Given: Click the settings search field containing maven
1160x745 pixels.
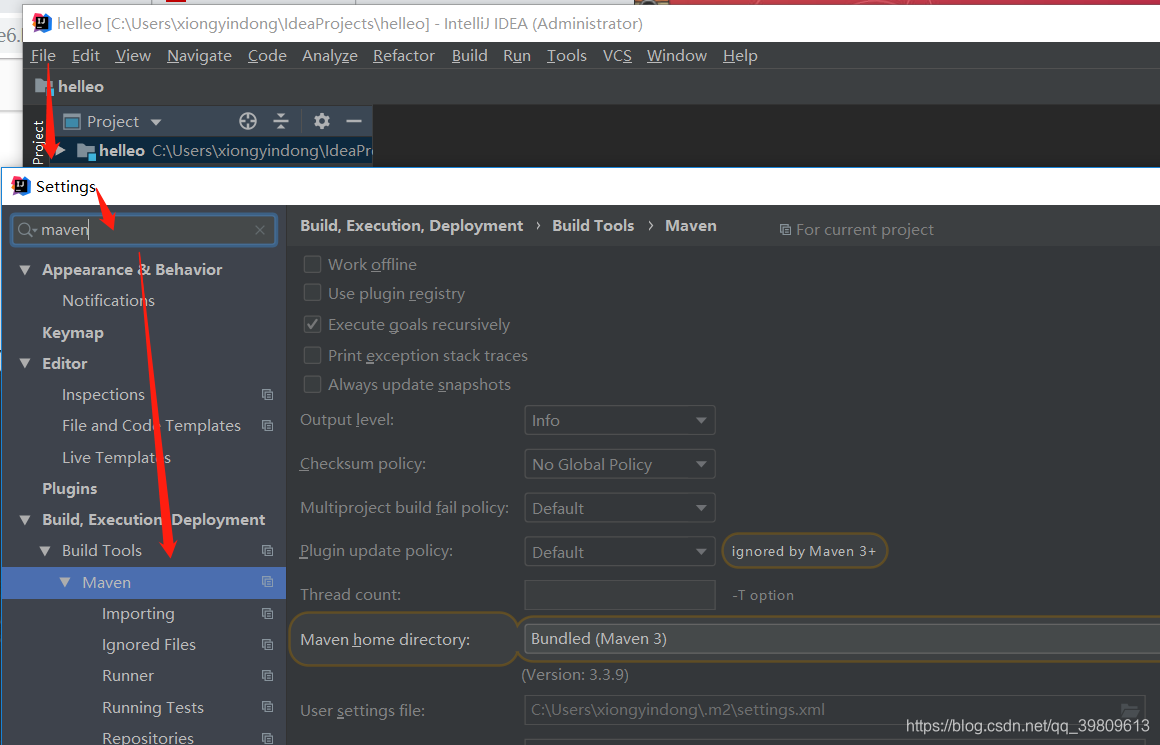Looking at the screenshot, I should [144, 230].
